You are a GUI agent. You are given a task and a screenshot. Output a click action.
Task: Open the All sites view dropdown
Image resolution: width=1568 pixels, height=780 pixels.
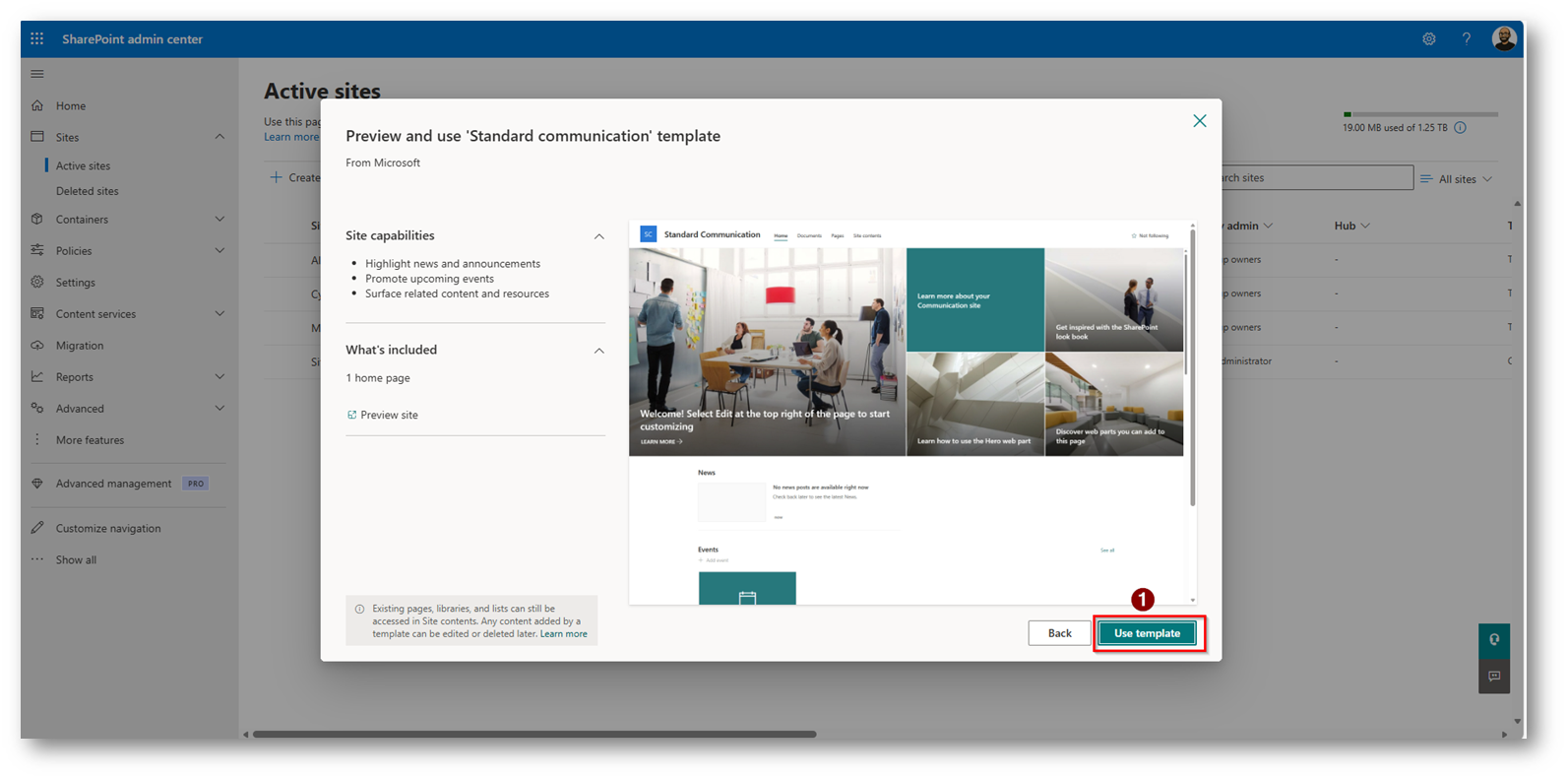tap(1457, 179)
